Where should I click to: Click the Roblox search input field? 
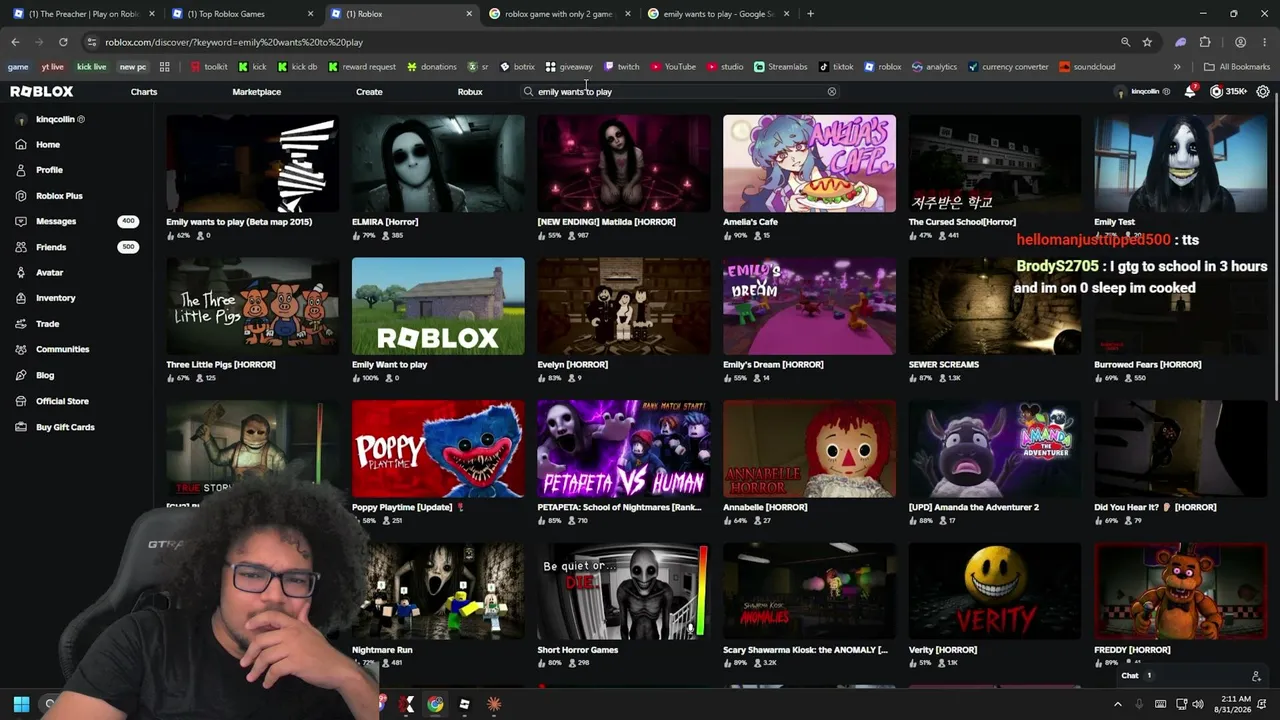(x=680, y=91)
